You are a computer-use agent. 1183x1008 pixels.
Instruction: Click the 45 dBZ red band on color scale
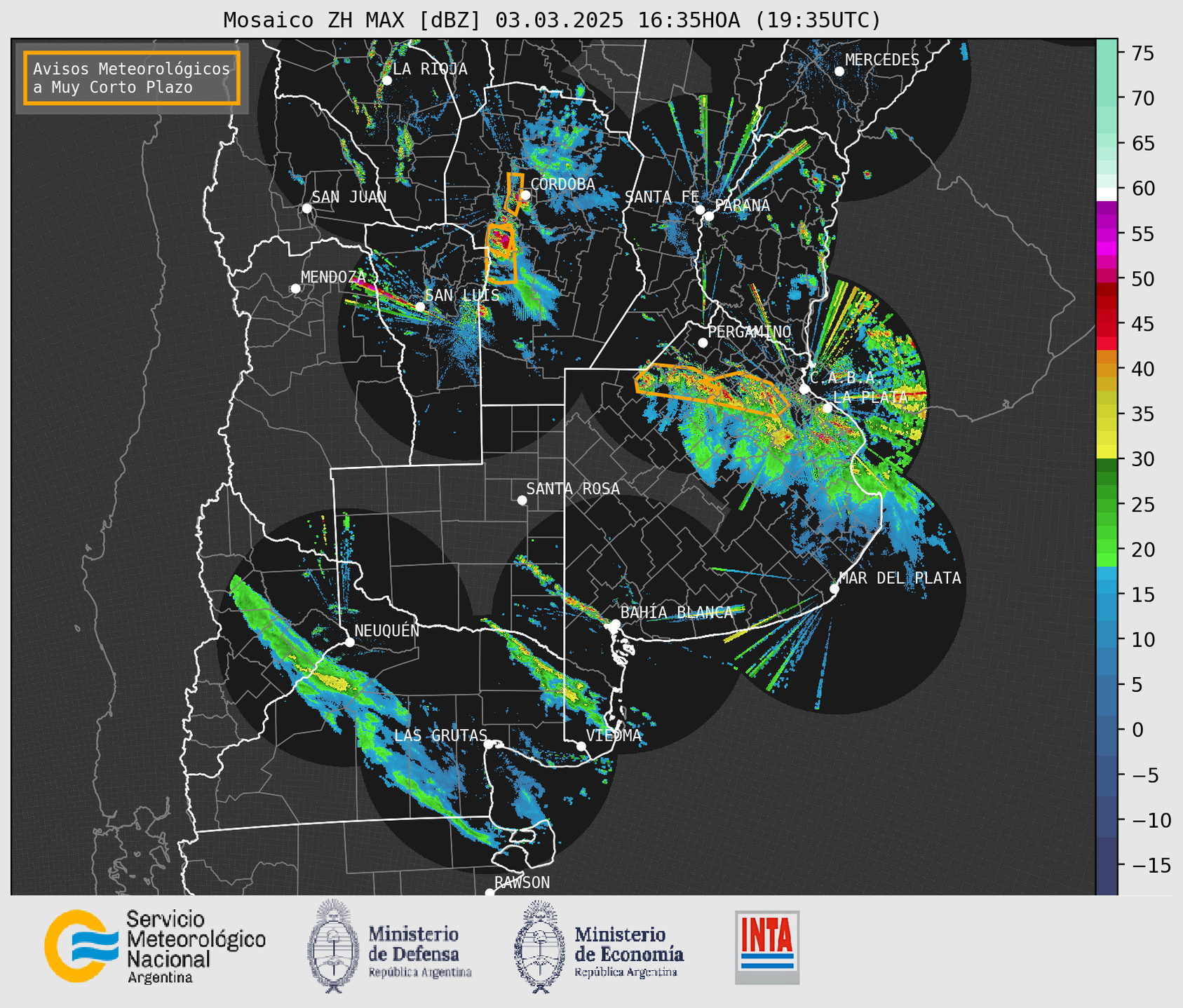pos(1107,323)
